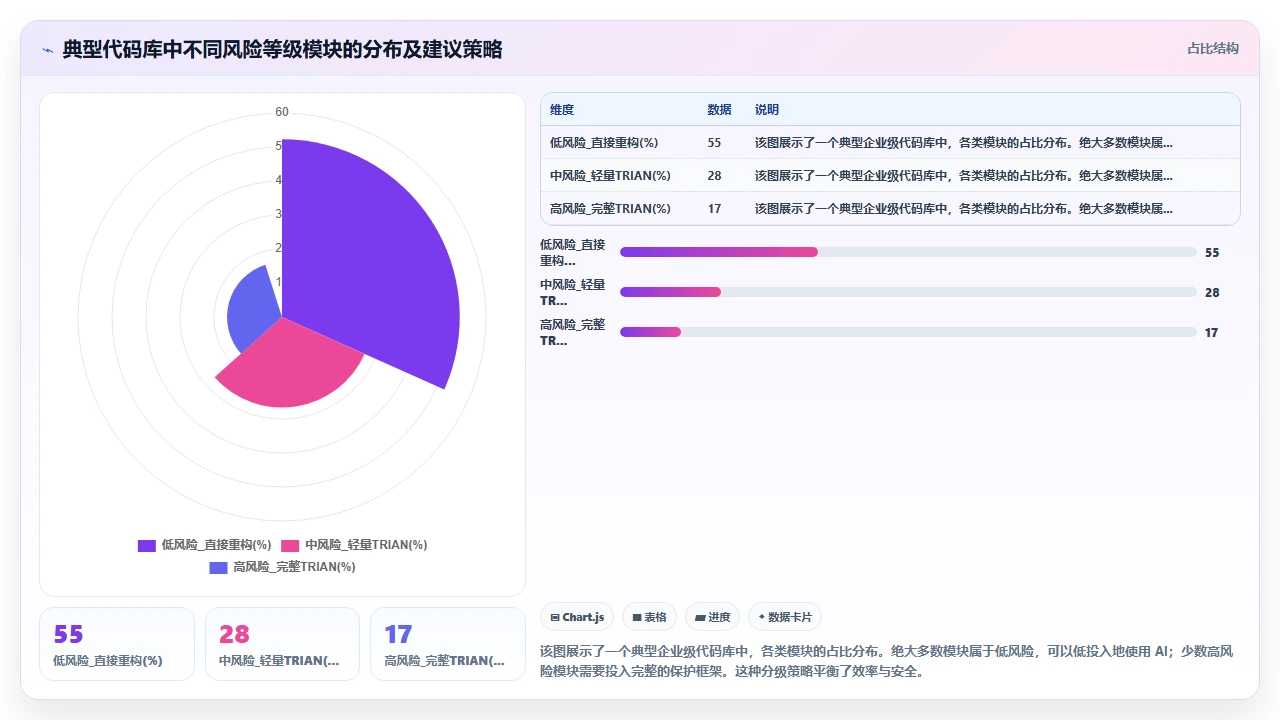
Task: Click the 60 radial axis label
Action: (282, 112)
